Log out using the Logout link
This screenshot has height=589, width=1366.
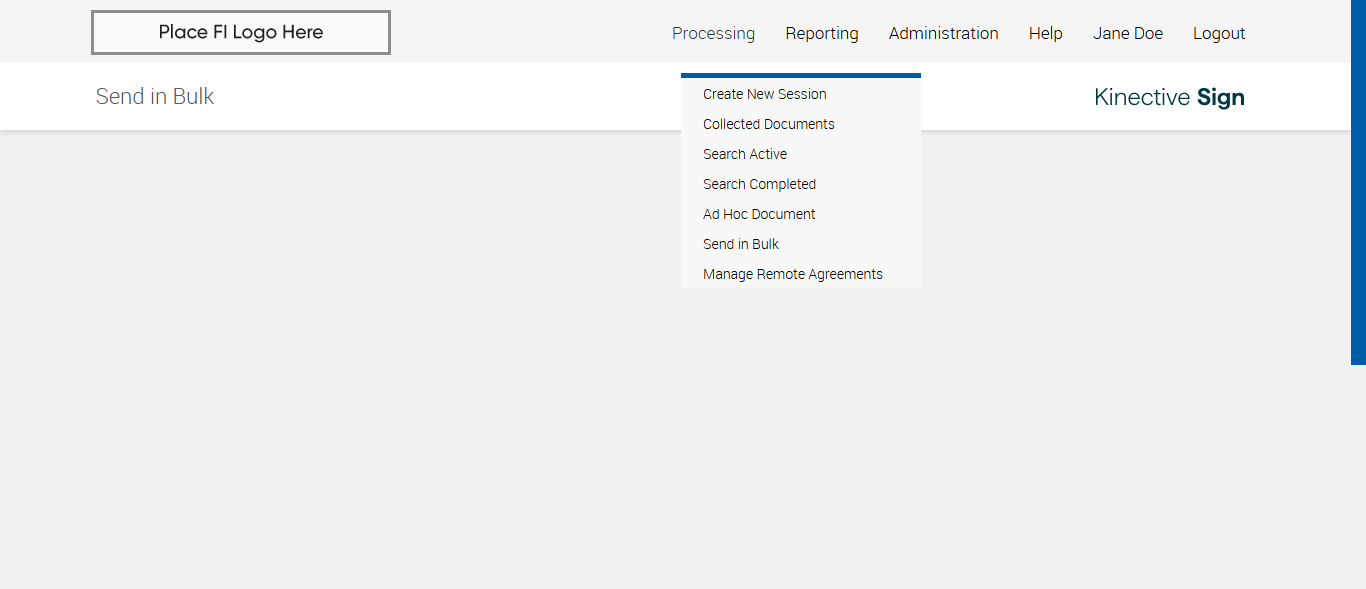1218,33
